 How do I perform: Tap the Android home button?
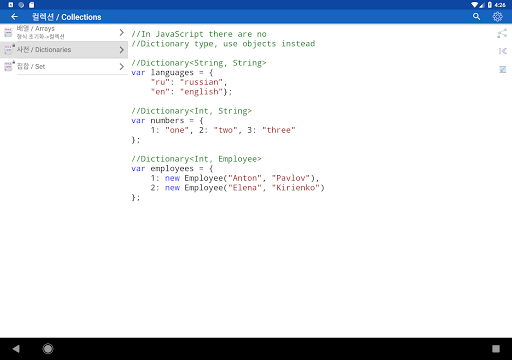tap(48, 349)
